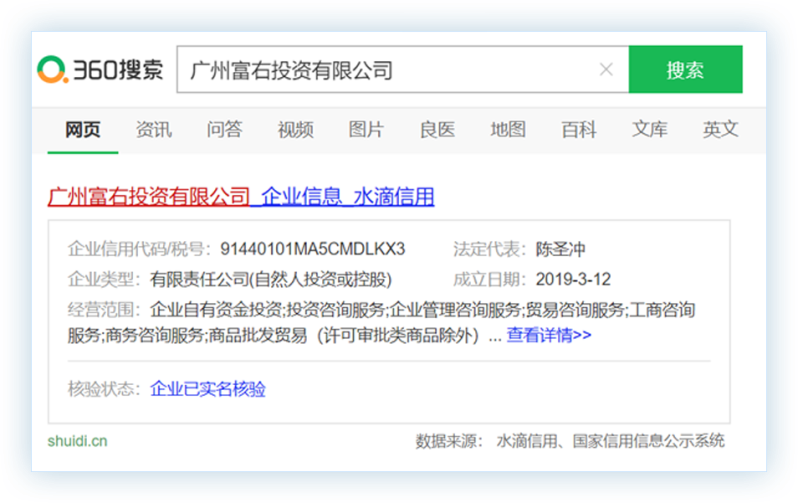Go to the 视频 tab
Viewport: 798px width, 503px height.
click(295, 130)
